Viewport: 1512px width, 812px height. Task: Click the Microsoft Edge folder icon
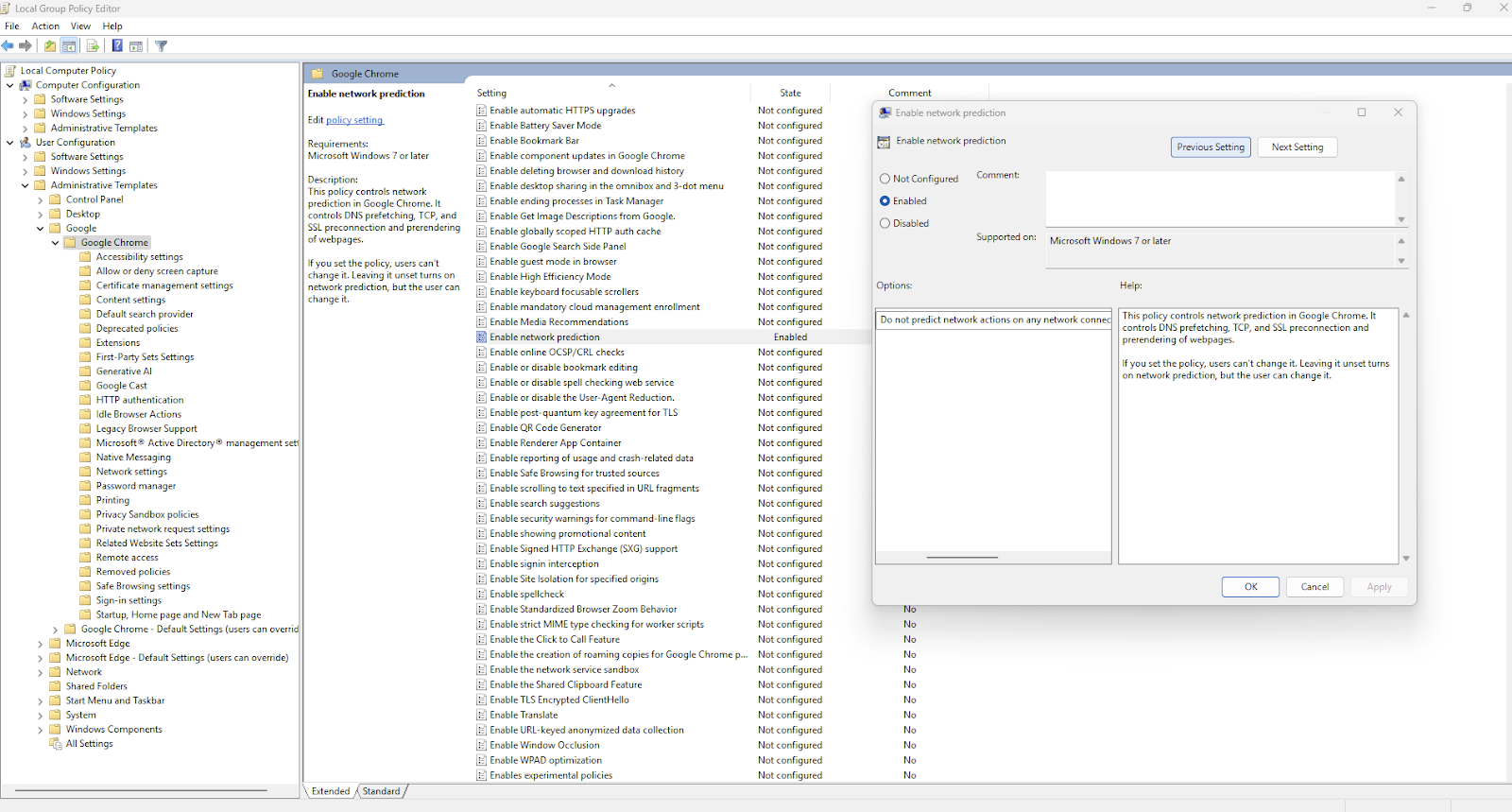pyautogui.click(x=56, y=644)
